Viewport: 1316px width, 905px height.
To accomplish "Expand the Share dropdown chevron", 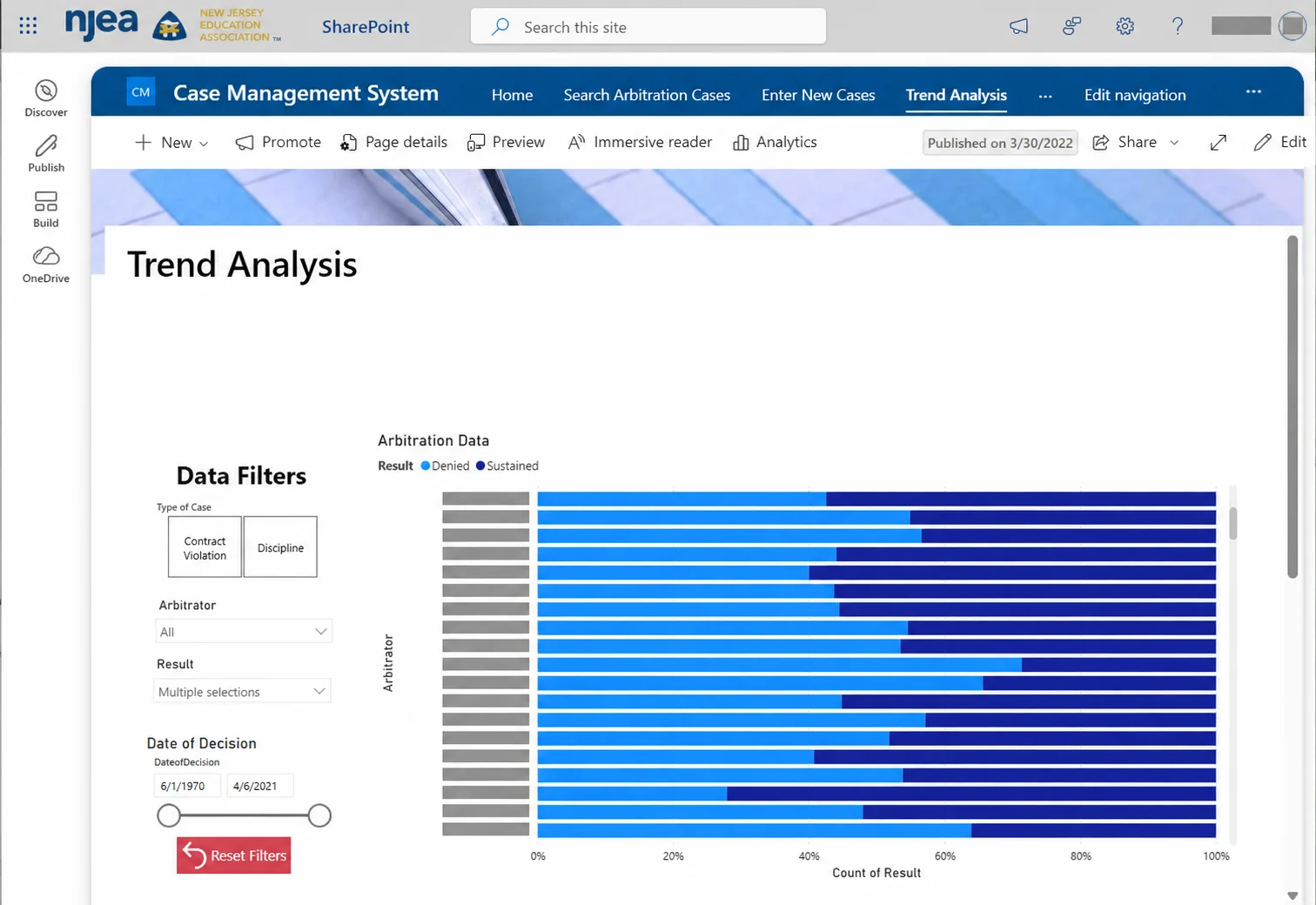I will tap(1174, 143).
